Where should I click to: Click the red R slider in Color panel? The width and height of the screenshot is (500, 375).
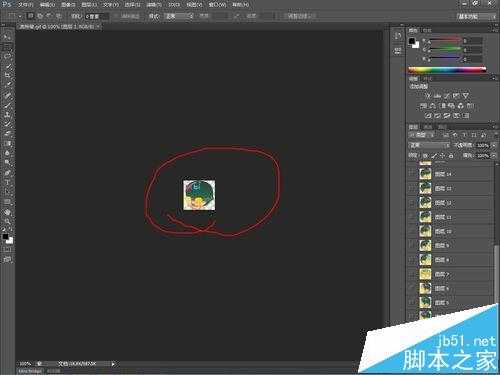(x=445, y=41)
